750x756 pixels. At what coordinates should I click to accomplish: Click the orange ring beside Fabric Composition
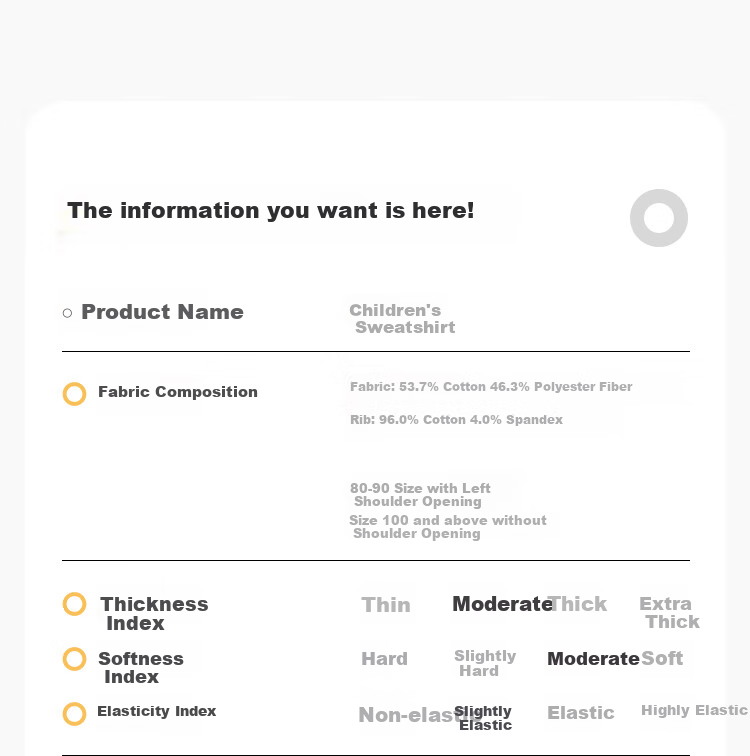[x=74, y=394]
